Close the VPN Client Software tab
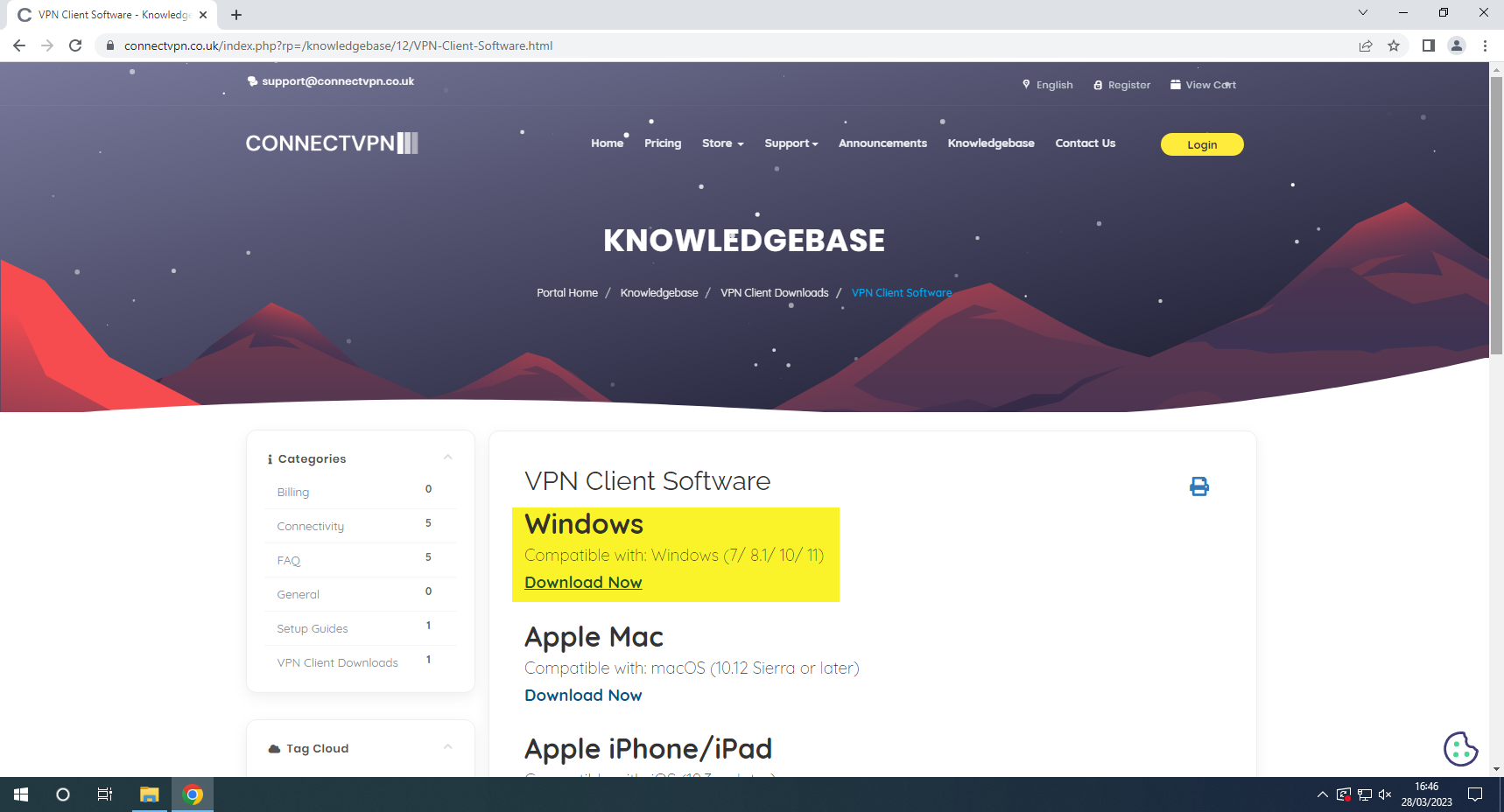Viewport: 1504px width, 812px height. (203, 15)
